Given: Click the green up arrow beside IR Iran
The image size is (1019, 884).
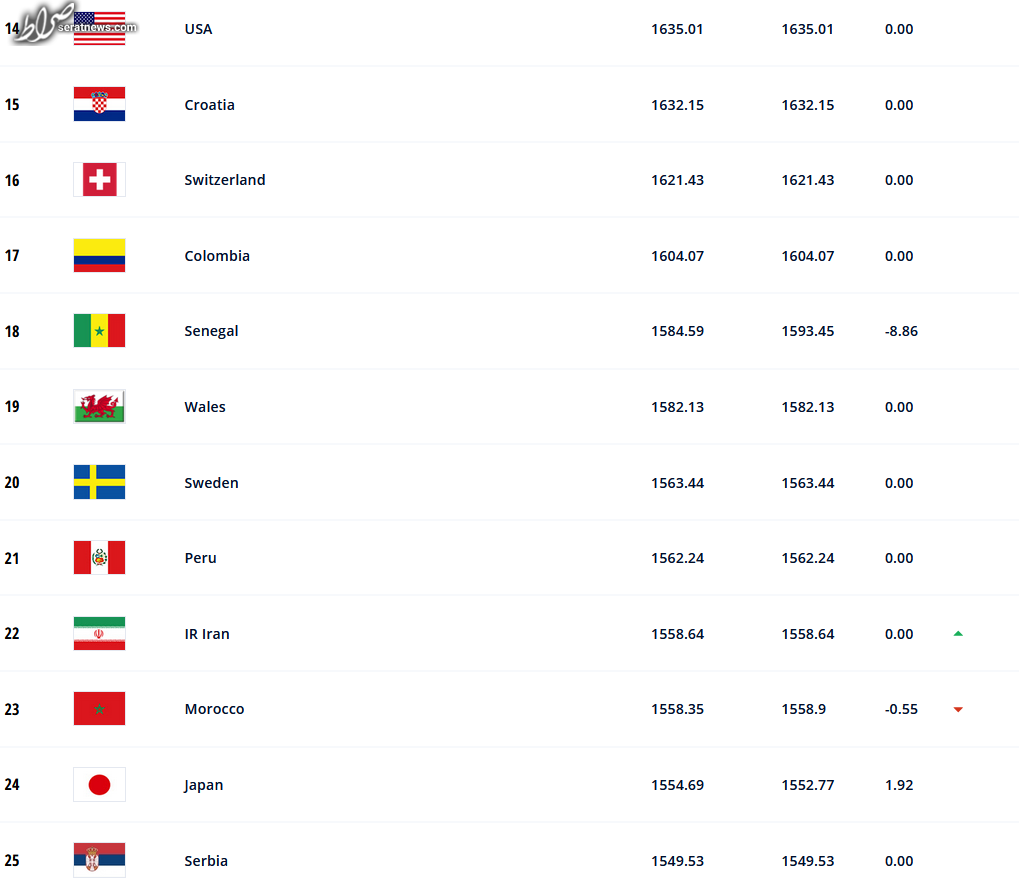Looking at the screenshot, I should (958, 633).
